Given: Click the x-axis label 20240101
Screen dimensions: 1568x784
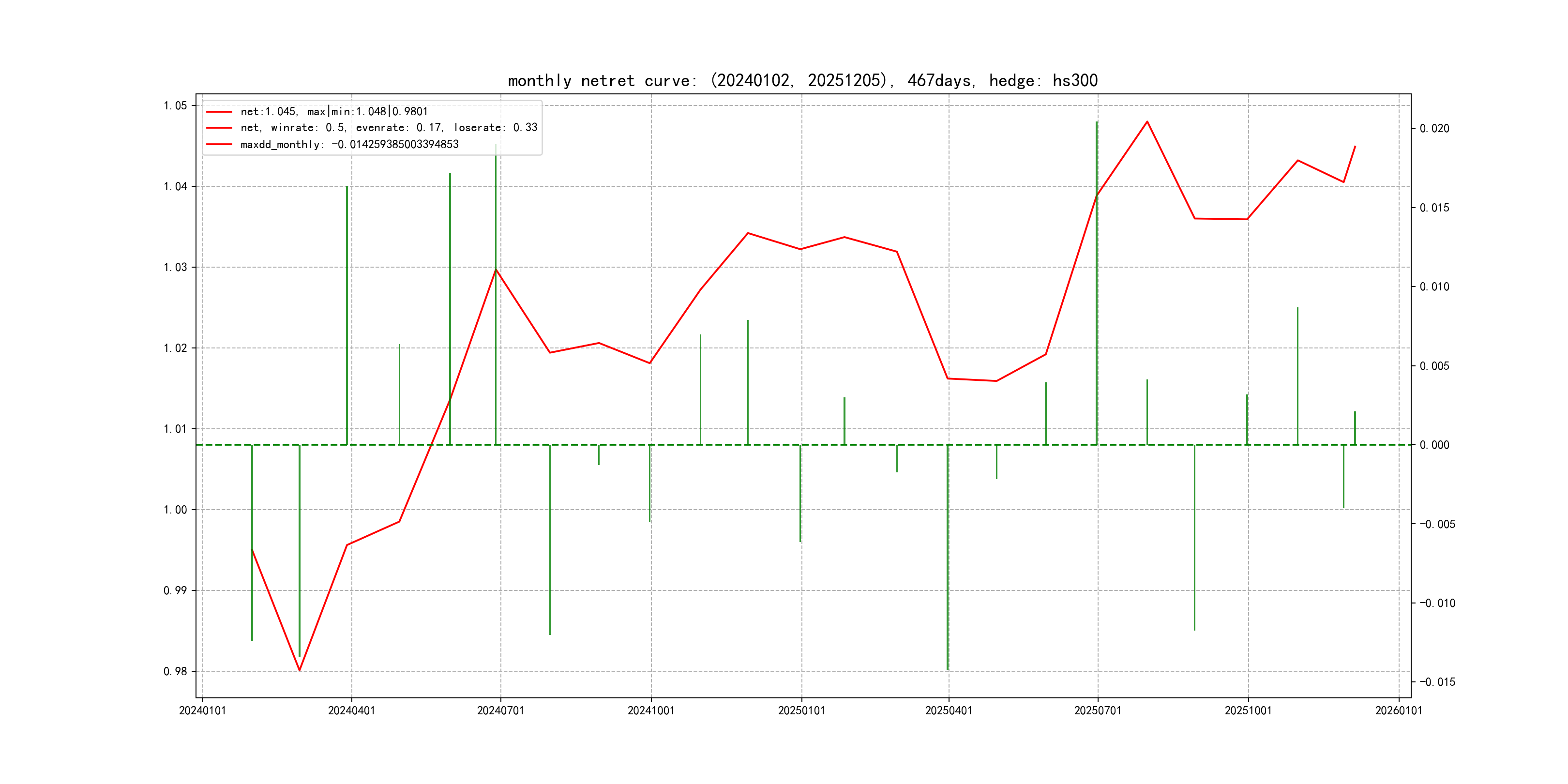Looking at the screenshot, I should [x=202, y=711].
